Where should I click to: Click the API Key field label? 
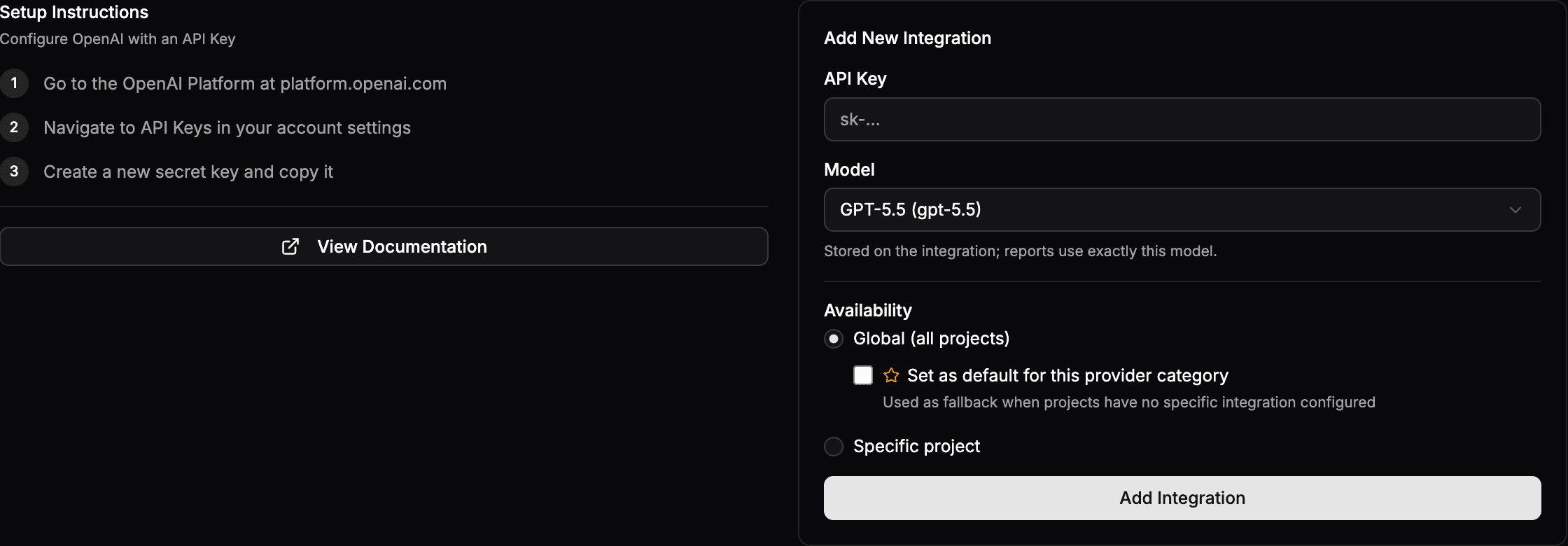855,79
